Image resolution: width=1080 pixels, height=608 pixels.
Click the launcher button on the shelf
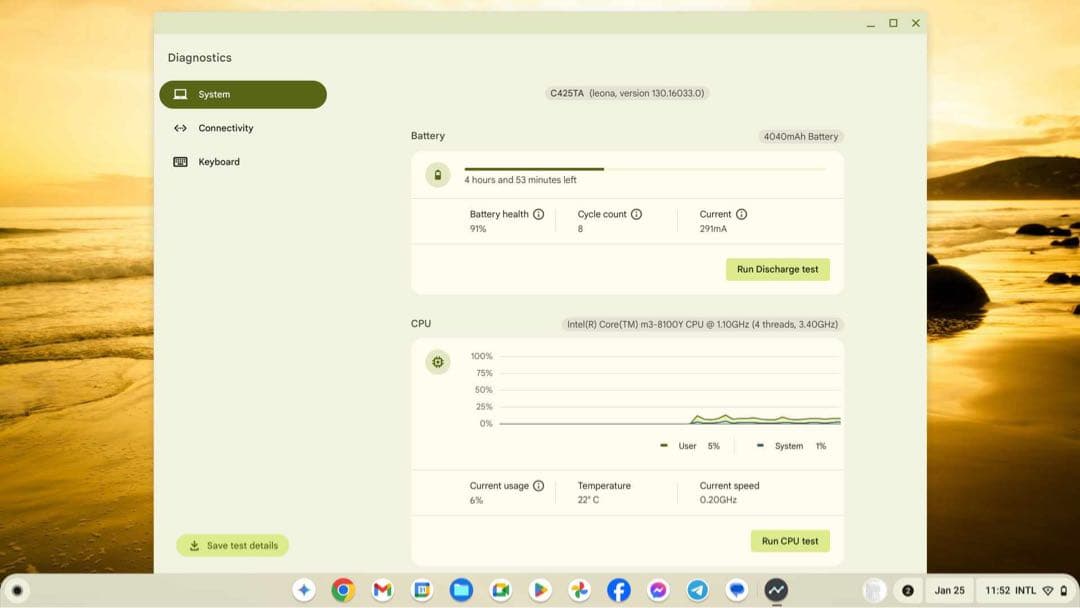18,591
